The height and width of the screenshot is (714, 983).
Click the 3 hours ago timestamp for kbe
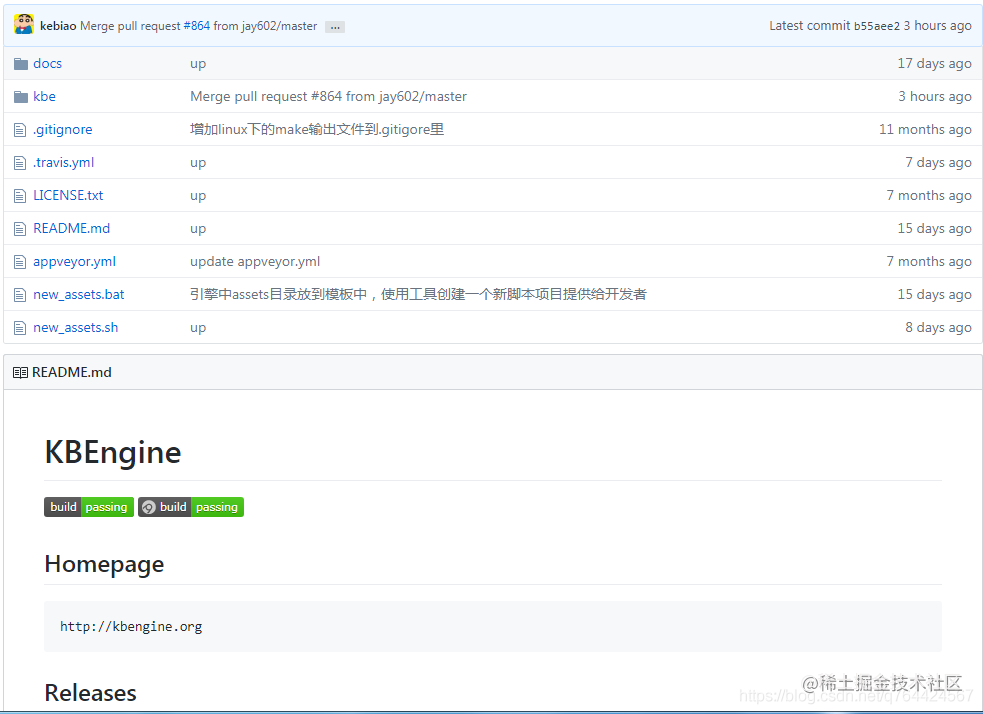(x=935, y=96)
